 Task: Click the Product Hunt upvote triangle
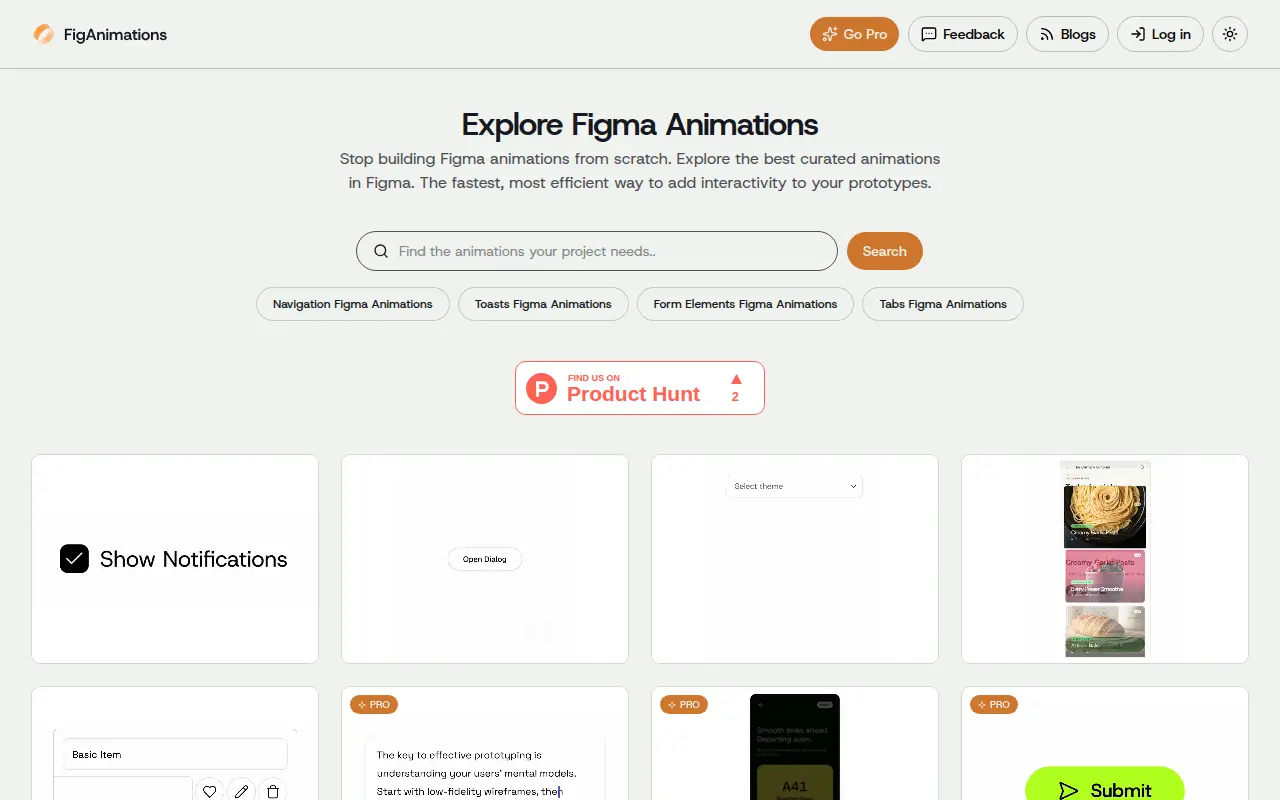[736, 379]
